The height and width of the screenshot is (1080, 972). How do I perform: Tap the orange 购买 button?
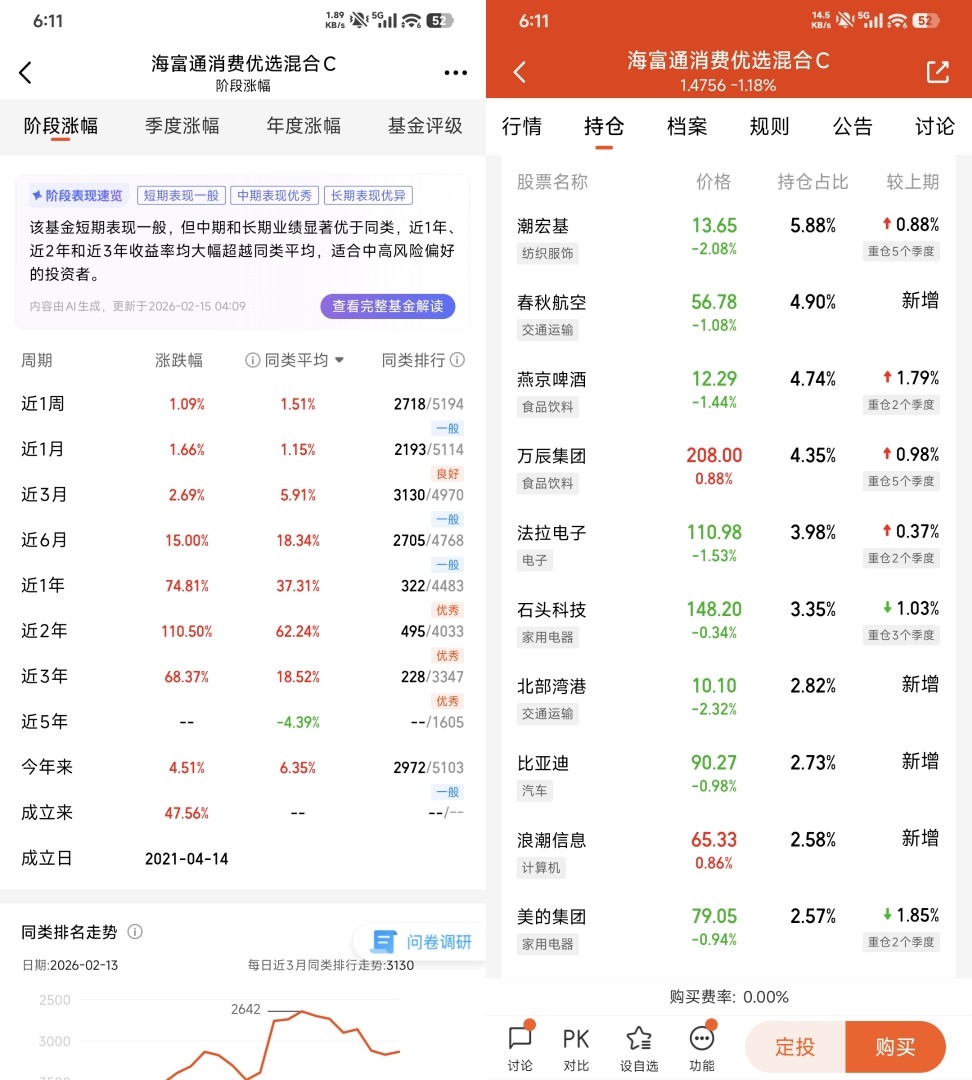click(895, 1047)
